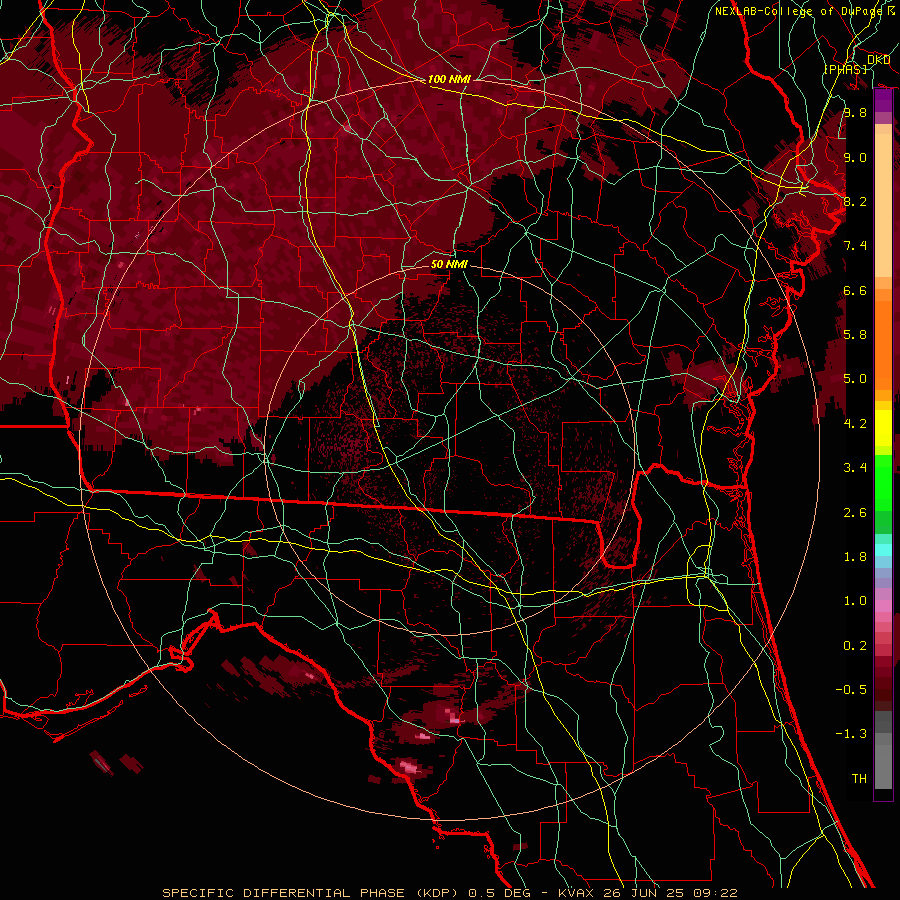Click the purple swatch atop the color scale
The image size is (900, 900).
coord(883,101)
